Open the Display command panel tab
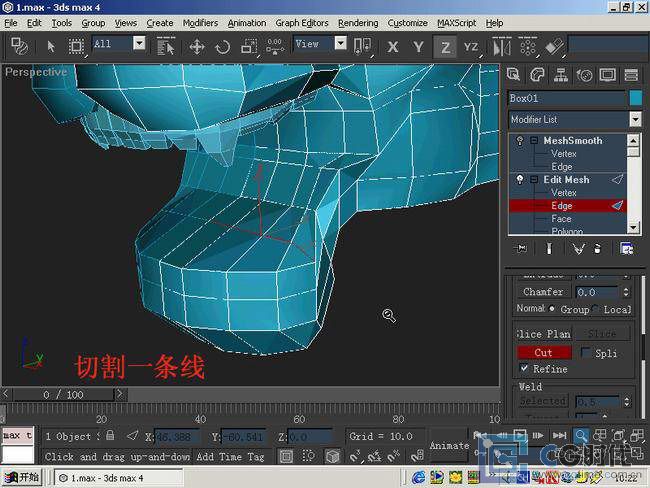The image size is (650, 488). [608, 75]
